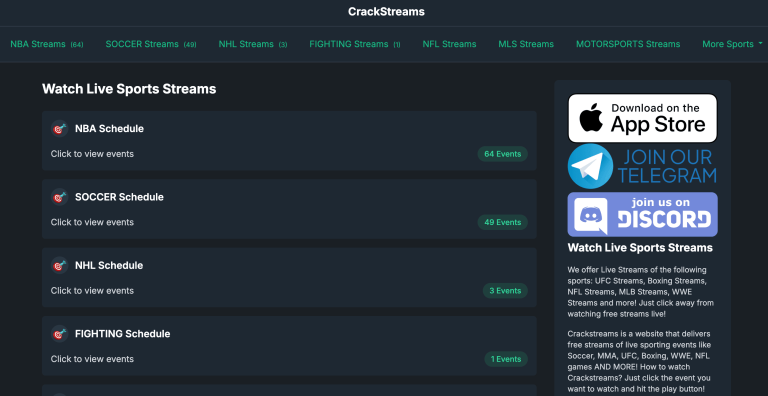Click the Telegram paper plane icon
The height and width of the screenshot is (396, 768).
coord(590,166)
